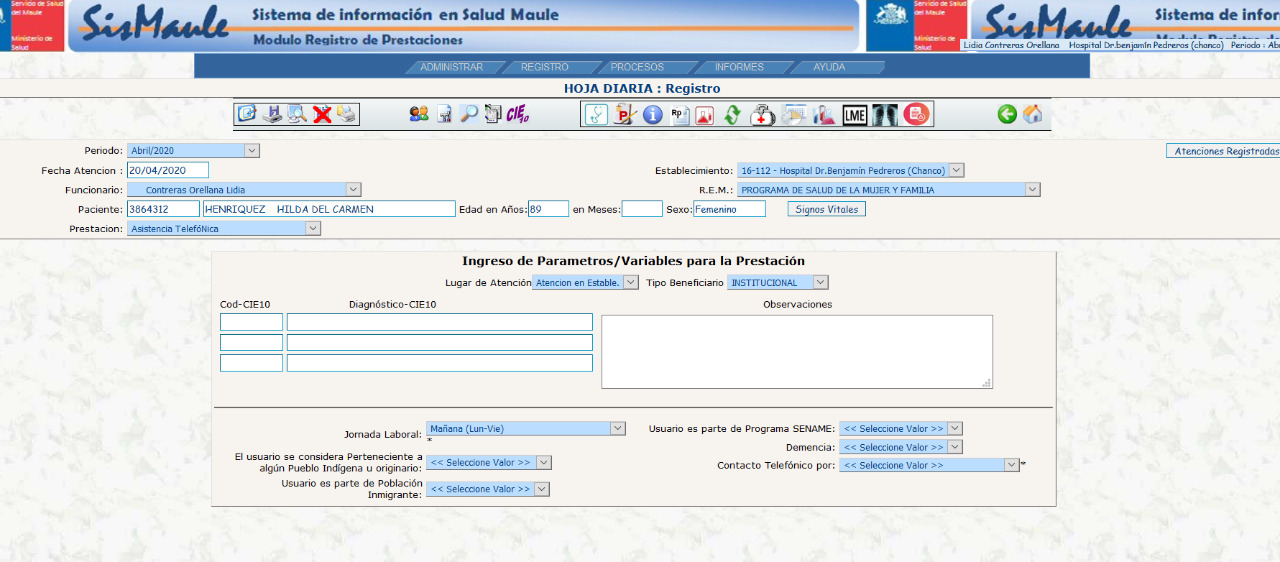Click the stethoscope icon in the toolbar

point(596,114)
